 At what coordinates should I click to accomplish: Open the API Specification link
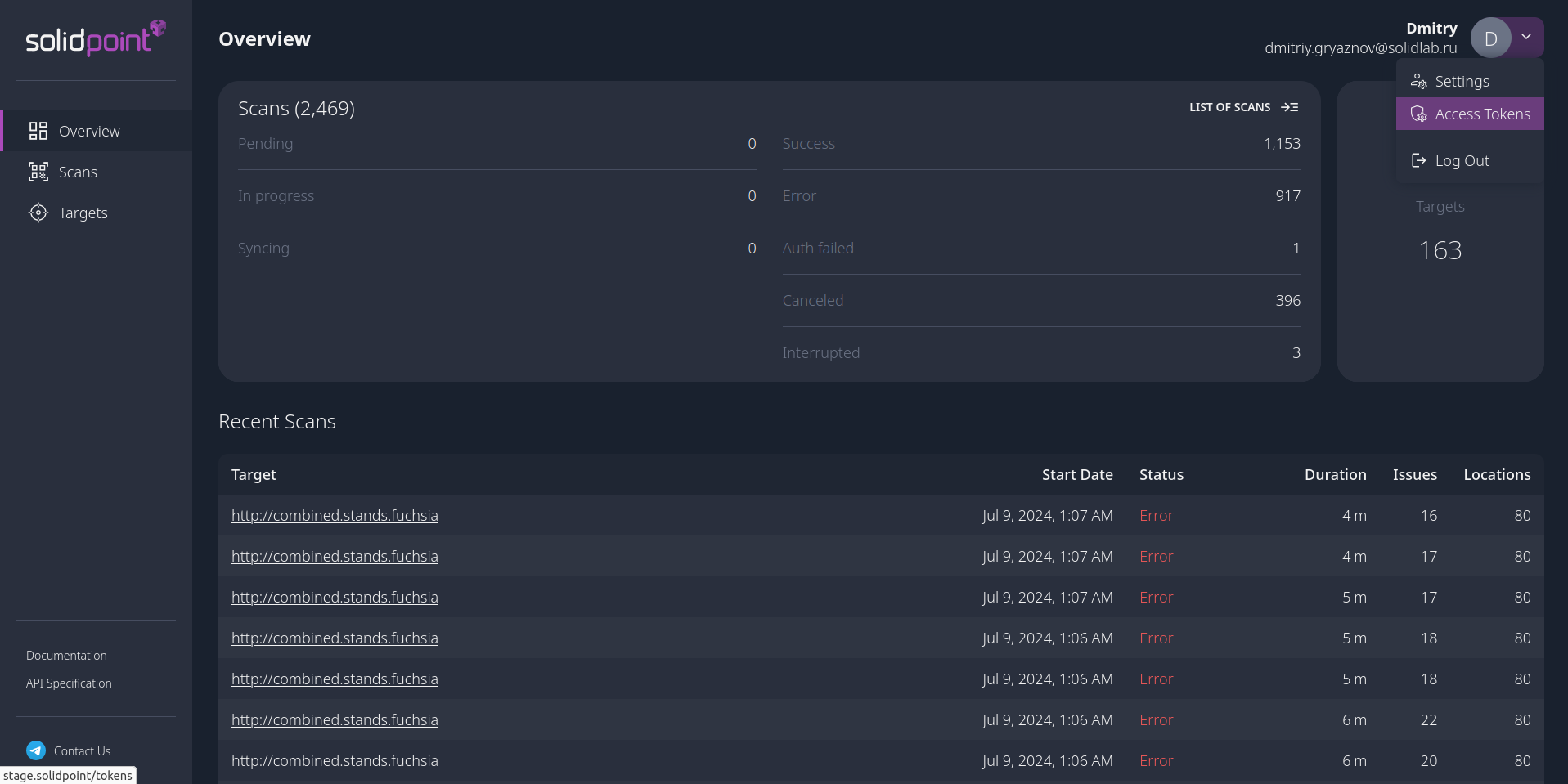coord(69,683)
